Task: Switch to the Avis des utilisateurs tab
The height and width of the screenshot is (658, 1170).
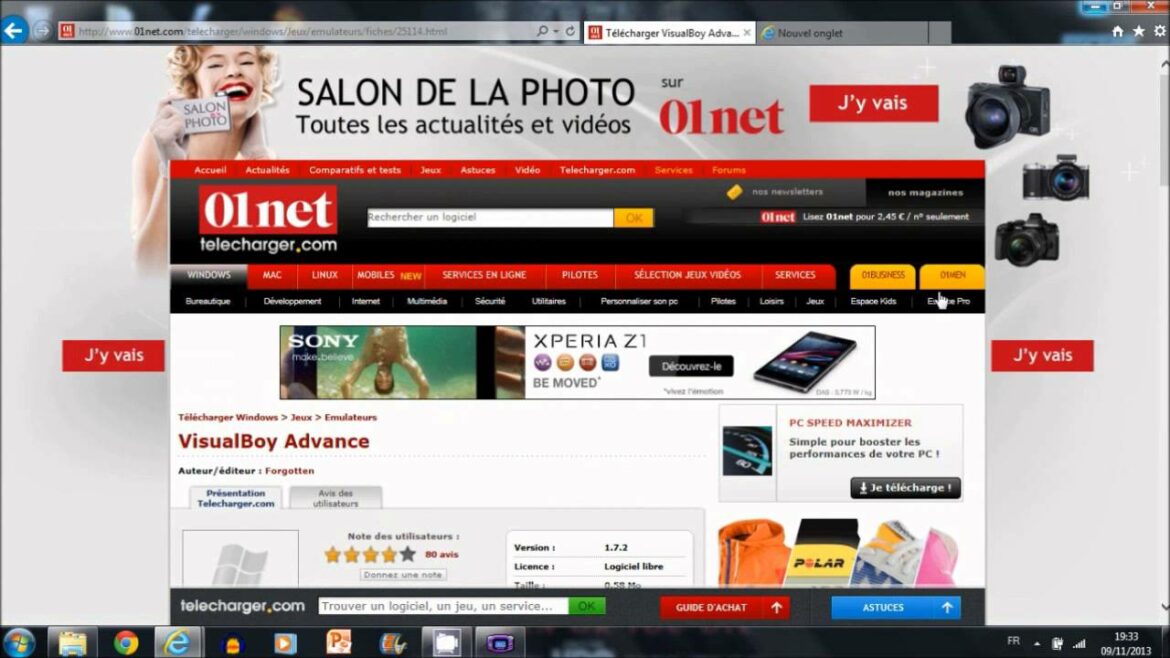Action: 337,497
